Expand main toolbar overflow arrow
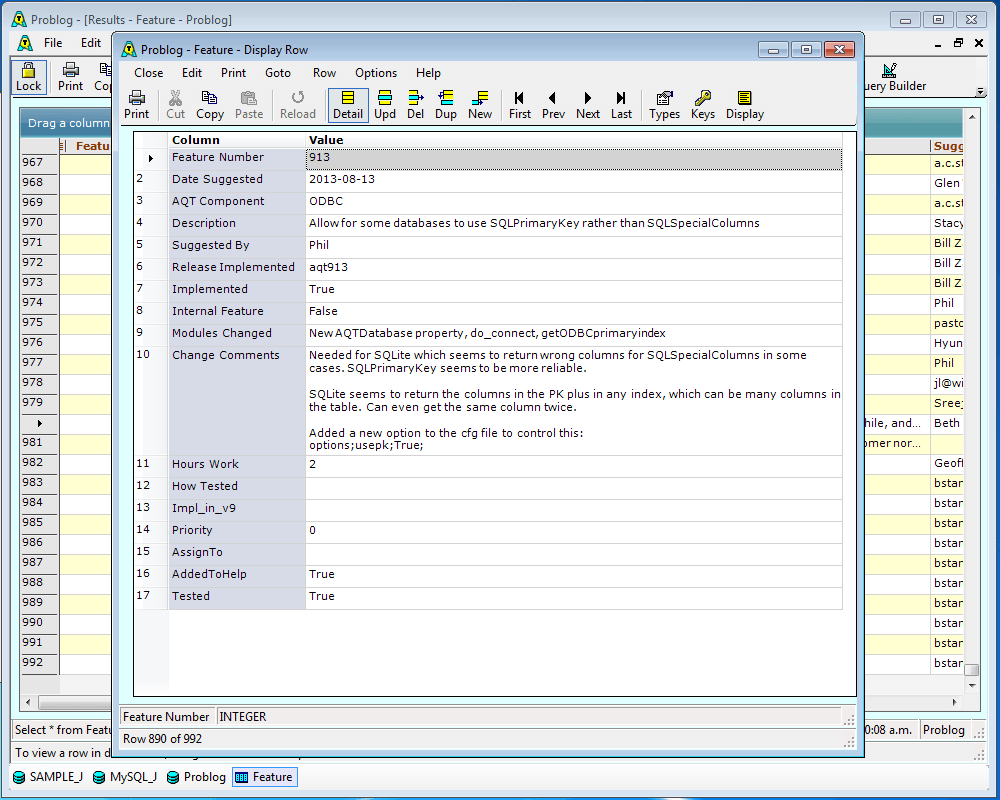 tap(981, 91)
